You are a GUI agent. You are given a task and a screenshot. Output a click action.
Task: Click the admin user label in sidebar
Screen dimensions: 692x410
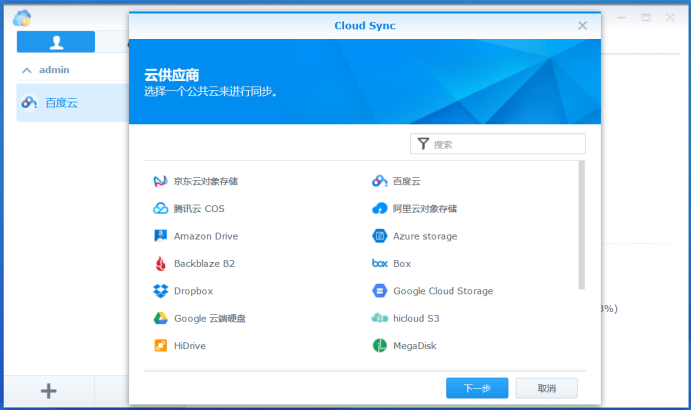tap(54, 70)
